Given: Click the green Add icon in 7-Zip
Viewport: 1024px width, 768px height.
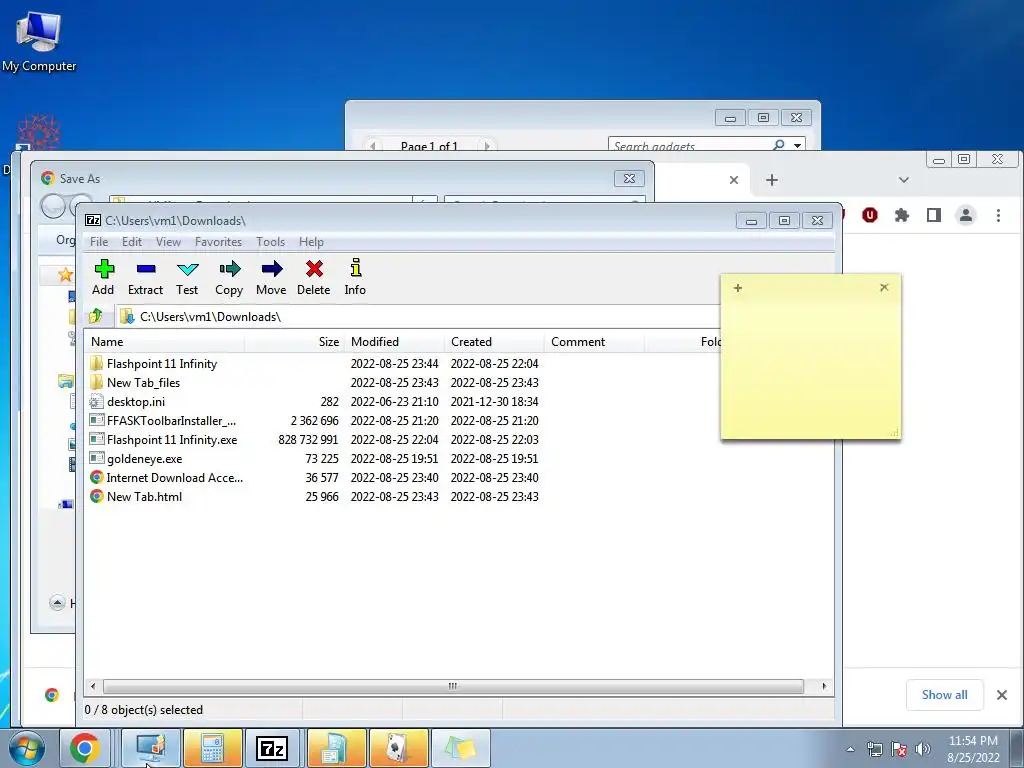Looking at the screenshot, I should [x=104, y=269].
